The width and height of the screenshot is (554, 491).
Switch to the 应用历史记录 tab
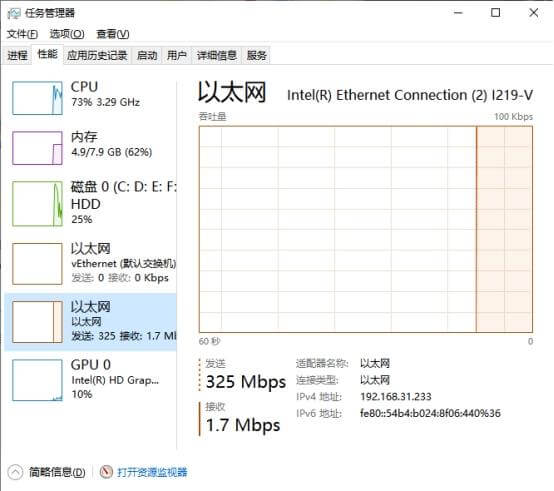coord(97,55)
